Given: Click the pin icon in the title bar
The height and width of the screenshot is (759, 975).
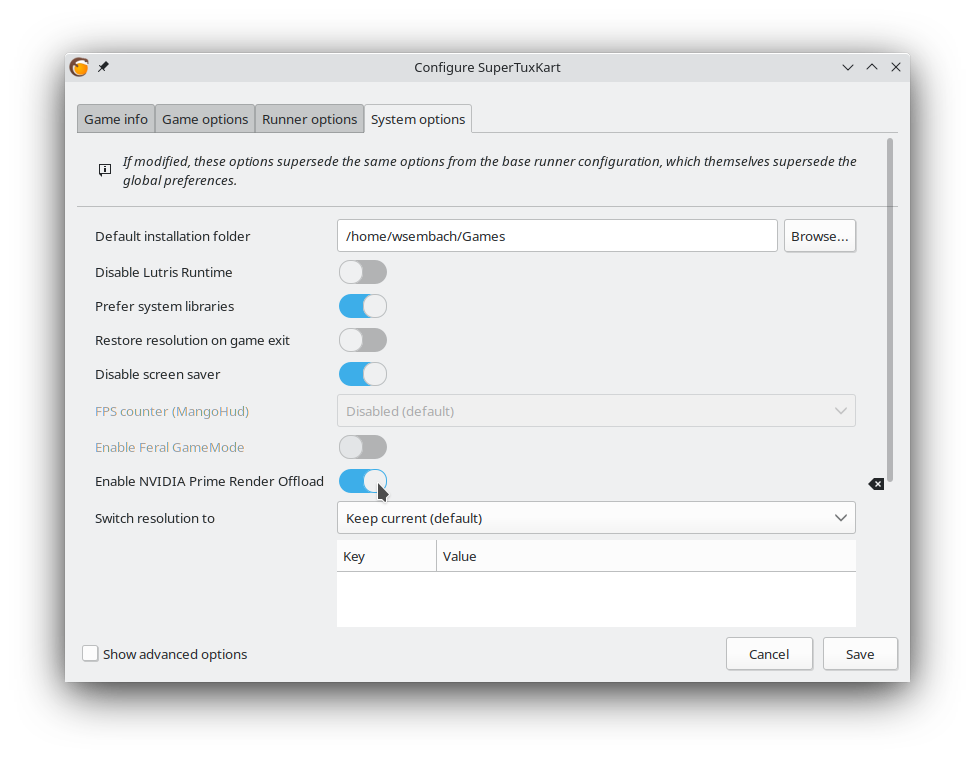Looking at the screenshot, I should [103, 67].
